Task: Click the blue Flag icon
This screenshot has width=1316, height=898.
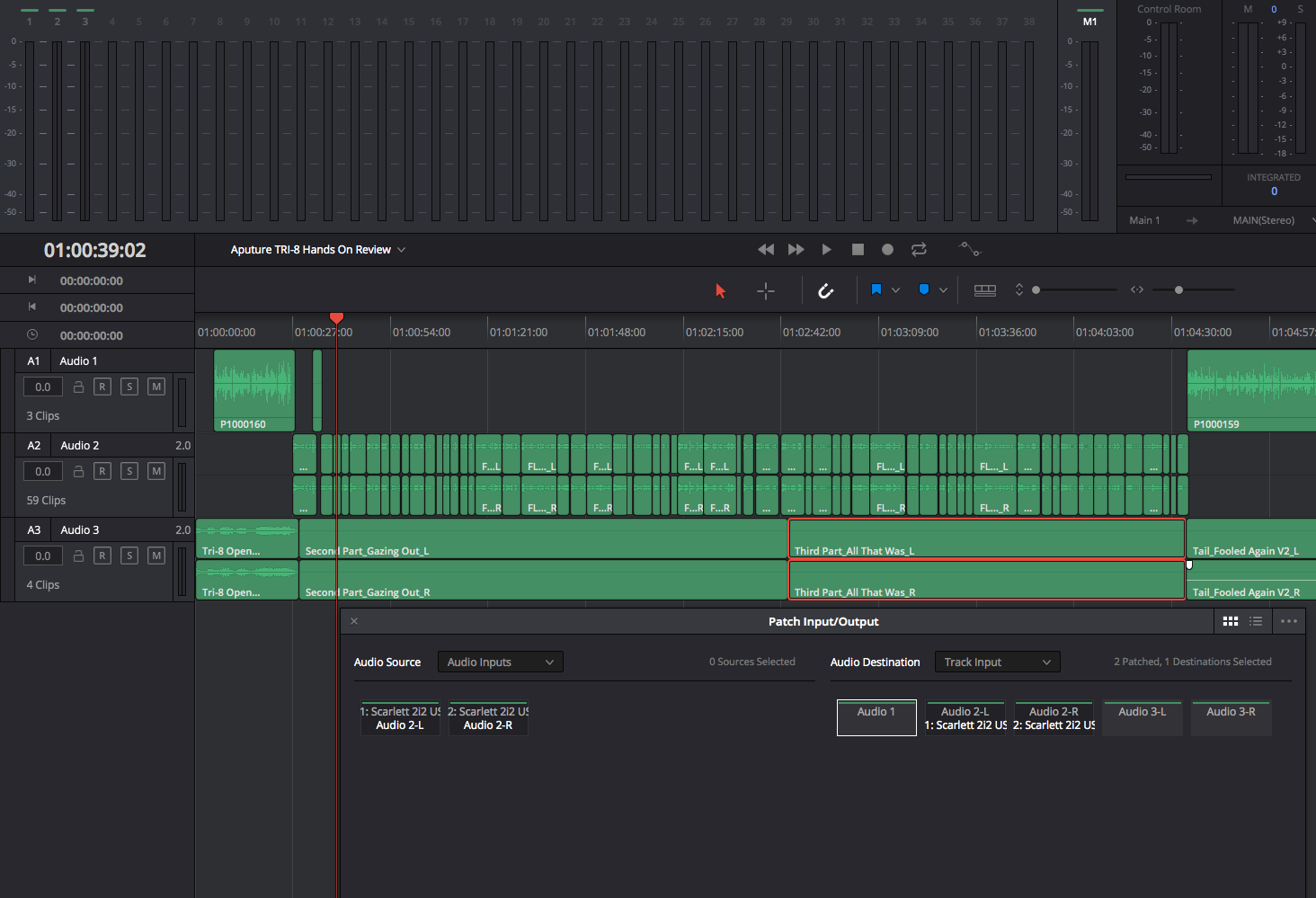Action: tap(876, 289)
